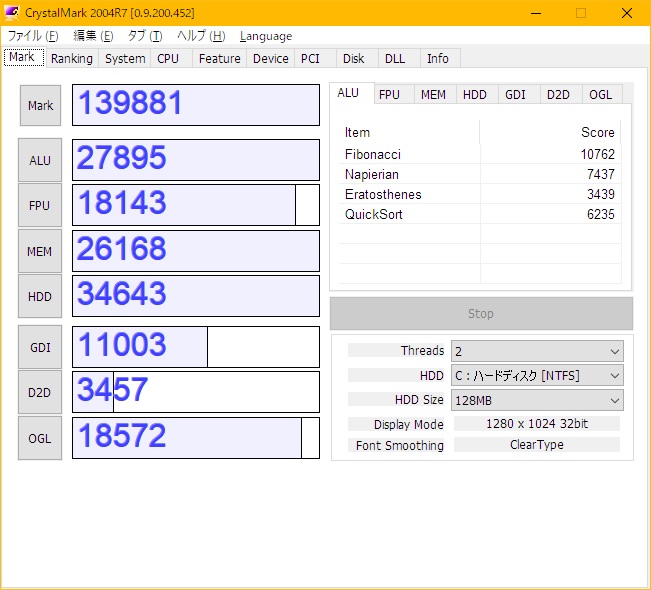Select the ALU results tab
The height and width of the screenshot is (590, 651).
tap(352, 93)
